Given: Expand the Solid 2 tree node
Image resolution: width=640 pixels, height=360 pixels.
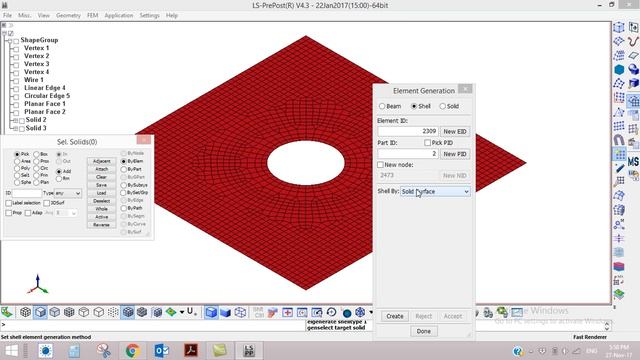Looking at the screenshot, I should [16, 120].
